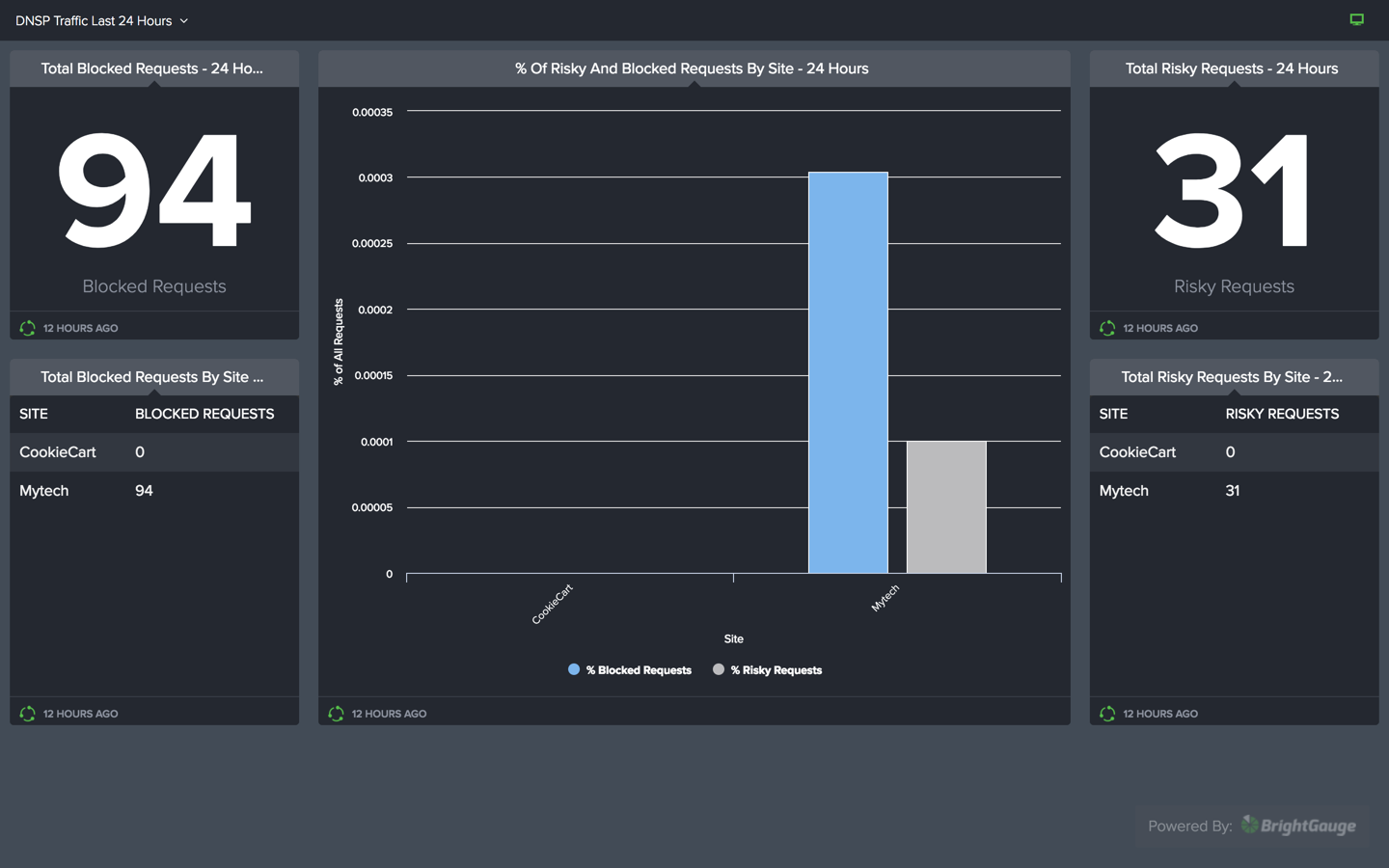
Task: Click the BrightGauge logo
Action: 1298,826
